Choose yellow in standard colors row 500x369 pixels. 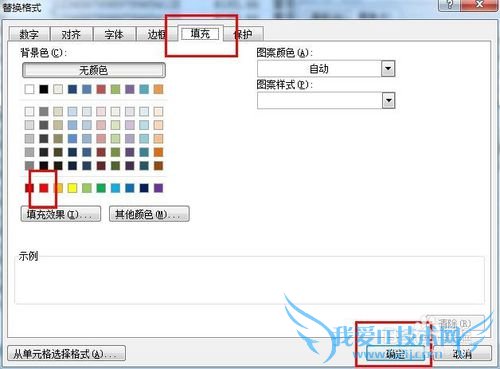click(x=72, y=188)
